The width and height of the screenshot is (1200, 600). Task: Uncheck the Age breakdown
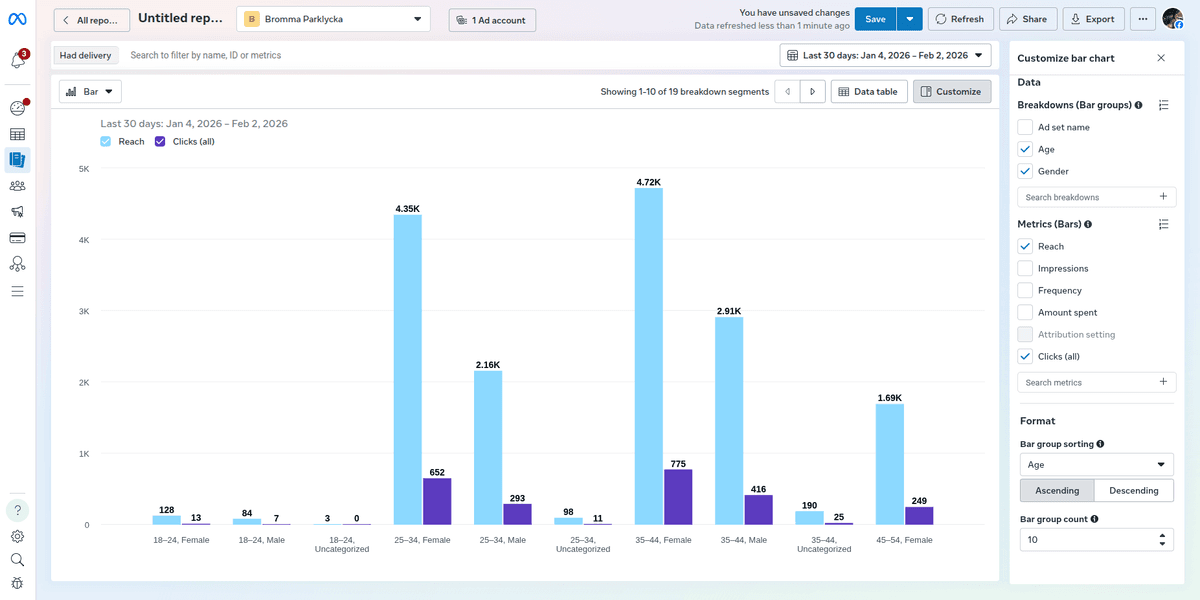click(x=1025, y=149)
